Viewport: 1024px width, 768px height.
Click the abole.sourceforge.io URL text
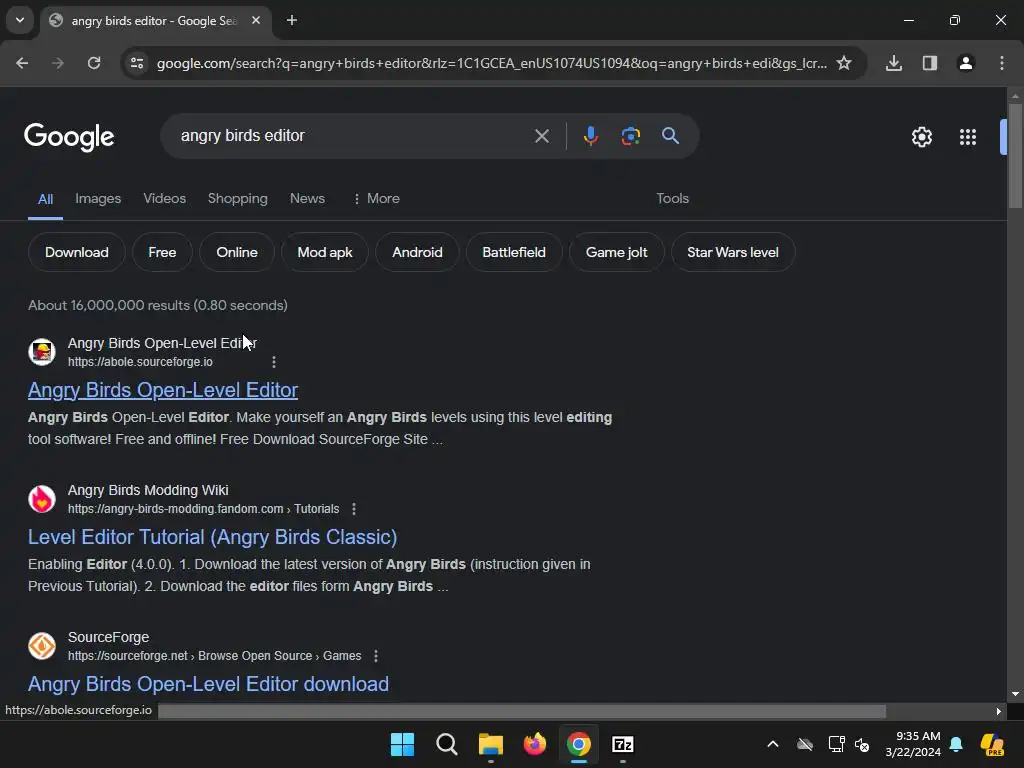point(140,362)
